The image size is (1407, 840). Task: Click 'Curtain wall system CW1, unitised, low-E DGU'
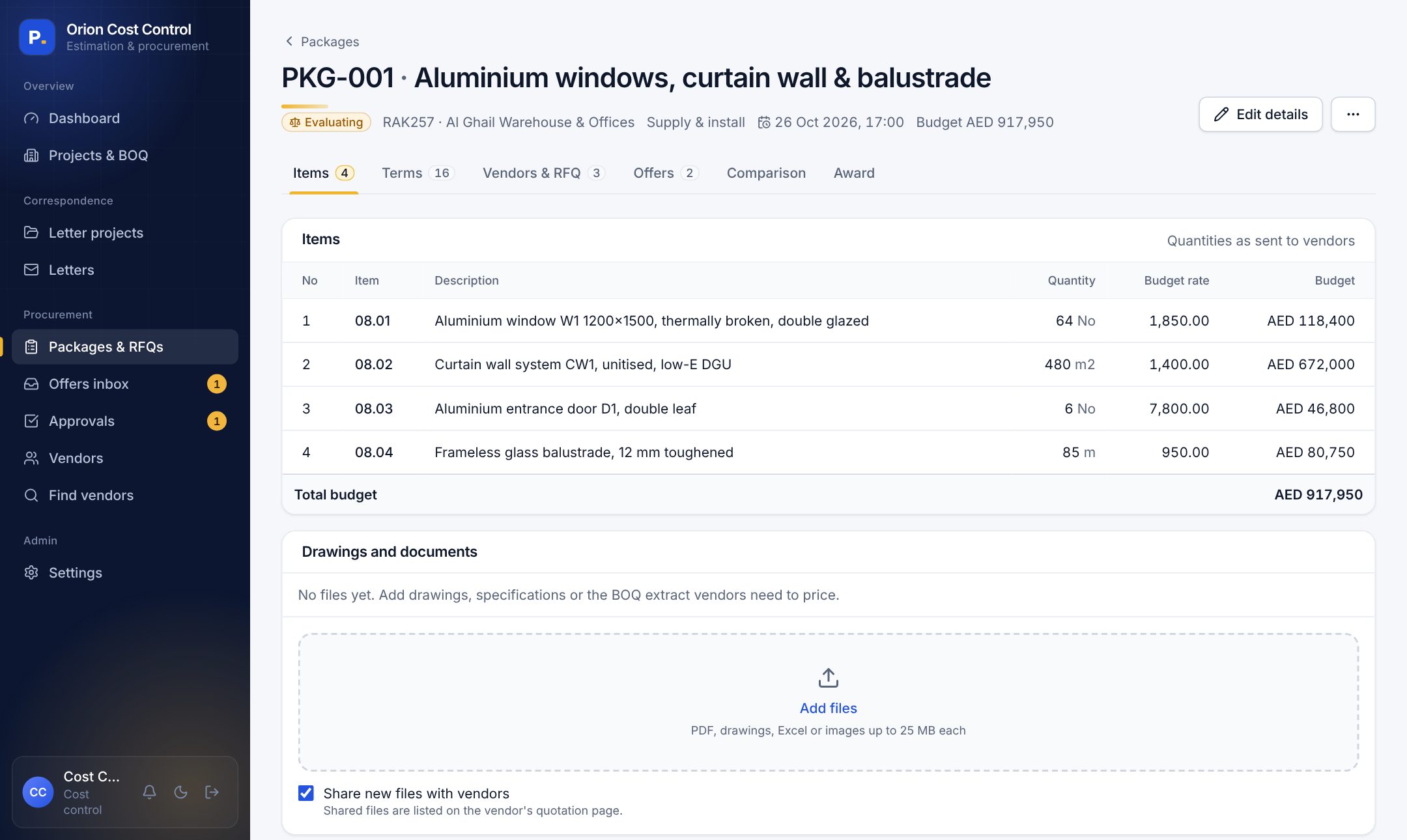pyautogui.click(x=582, y=365)
